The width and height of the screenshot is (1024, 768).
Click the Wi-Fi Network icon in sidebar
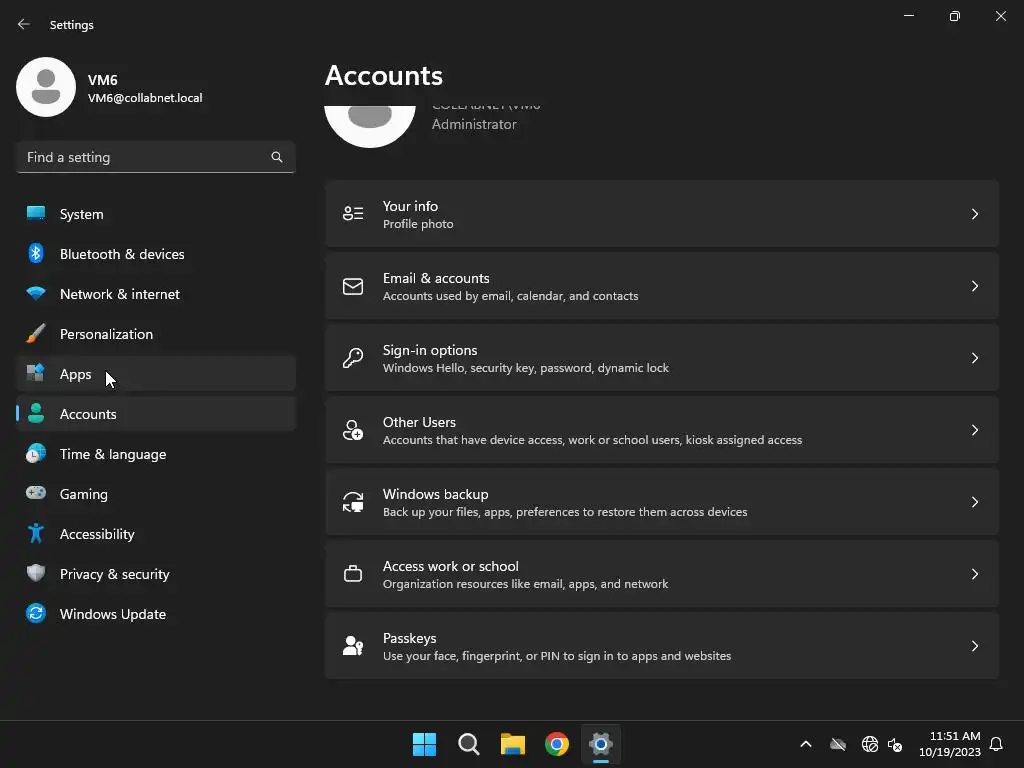[x=36, y=294]
